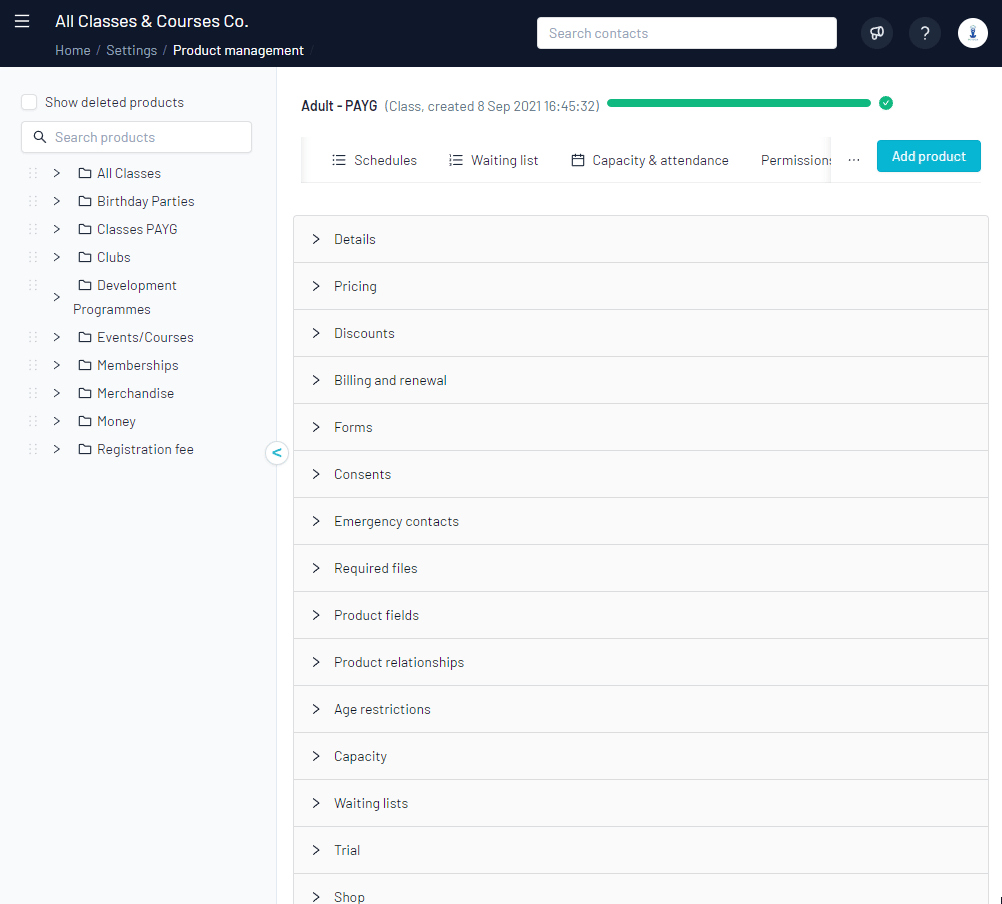Collapse the left sidebar using the arrow toggle
Viewport: 1002px width, 904px height.
pos(277,453)
